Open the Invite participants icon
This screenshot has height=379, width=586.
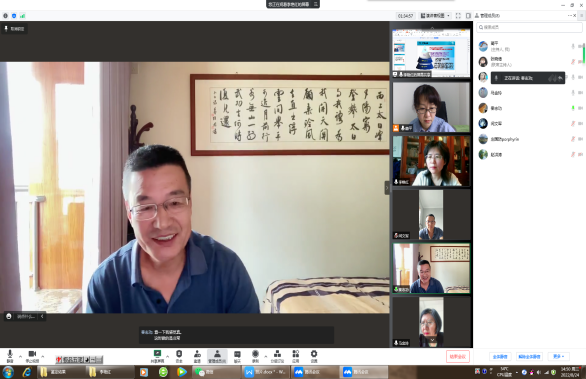(197, 356)
